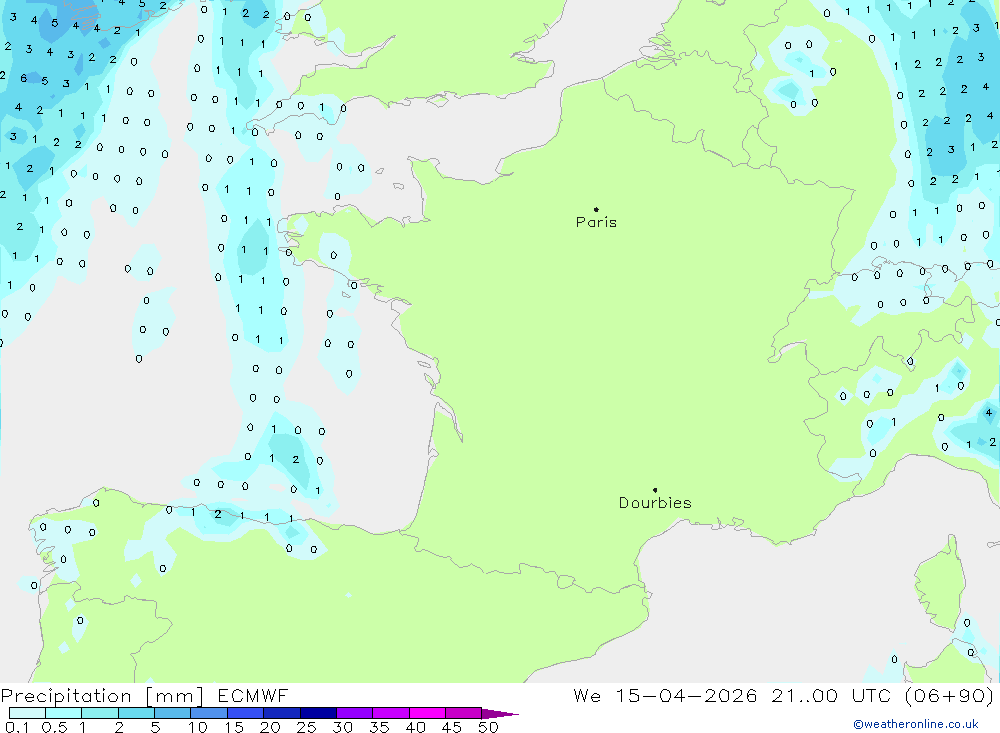Pick the 10 to 15 legend swatch
1000x733 pixels.
coord(209,713)
